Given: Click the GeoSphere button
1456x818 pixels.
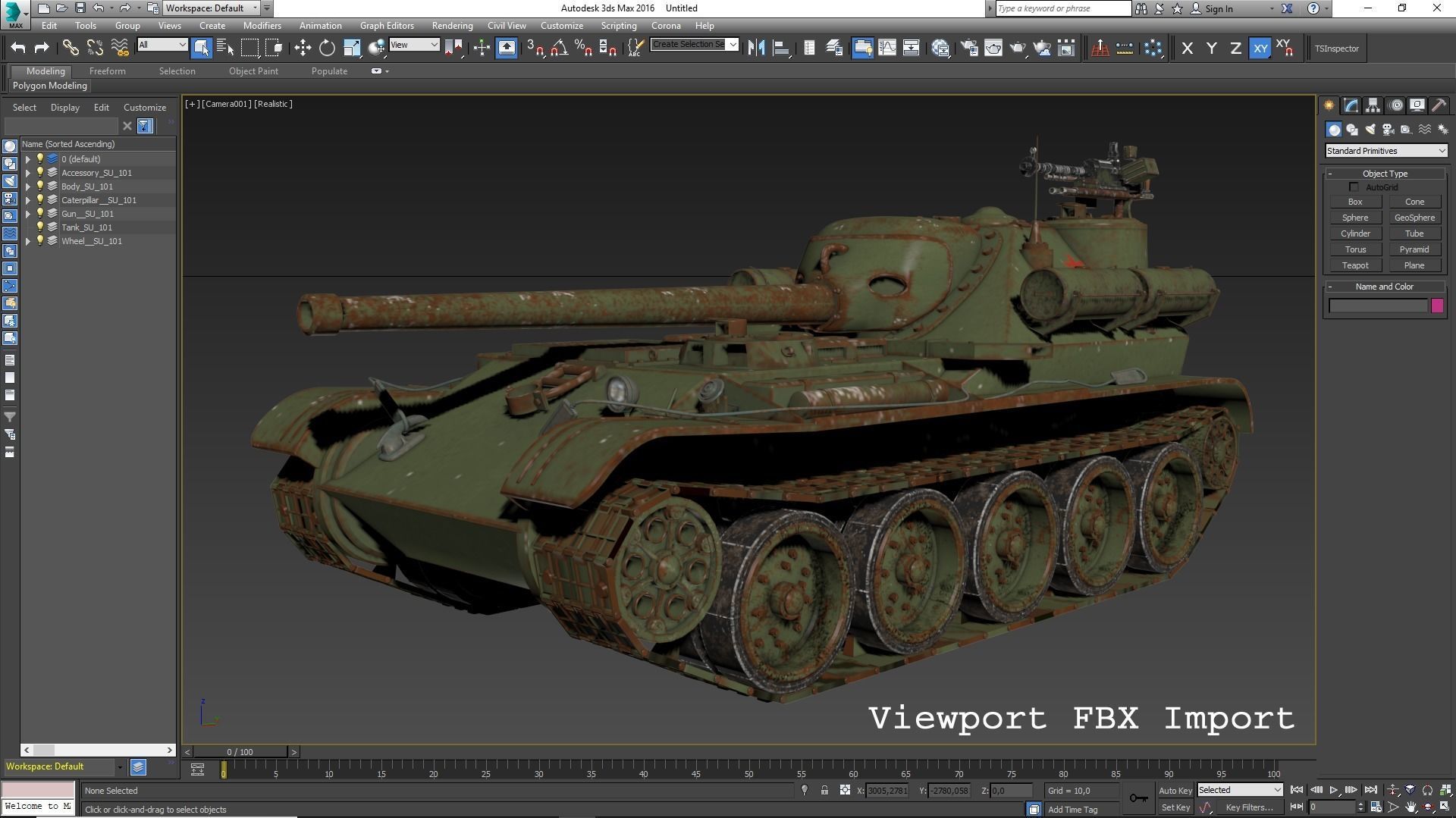Looking at the screenshot, I should (x=1414, y=218).
